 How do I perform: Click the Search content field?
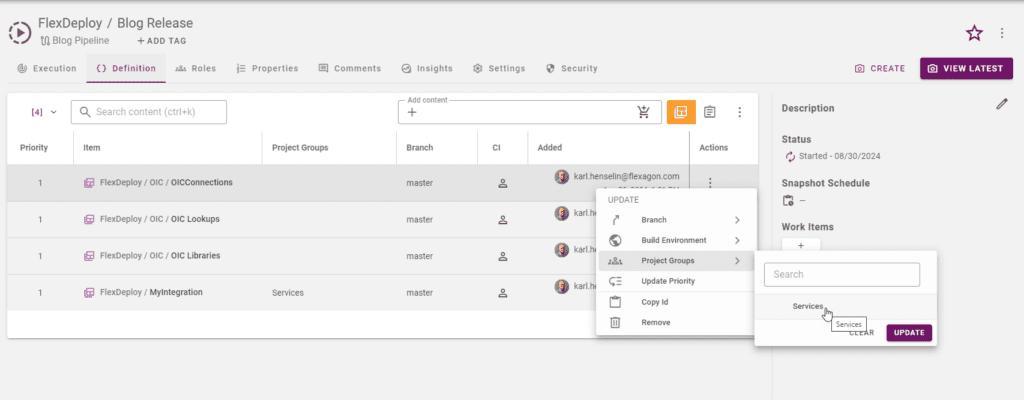point(149,112)
